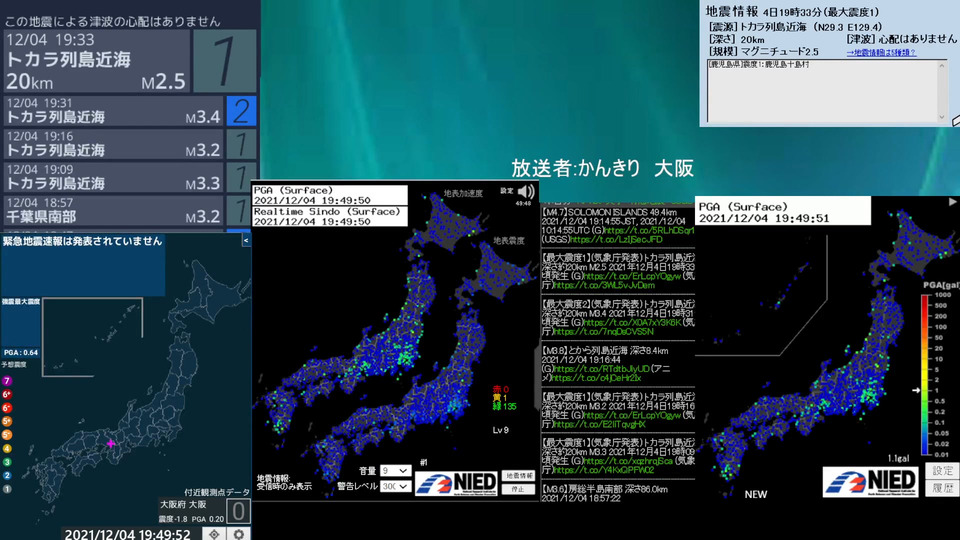
Task: Open the 房総半島南部 M3.6 feed entry
Action: point(618,493)
